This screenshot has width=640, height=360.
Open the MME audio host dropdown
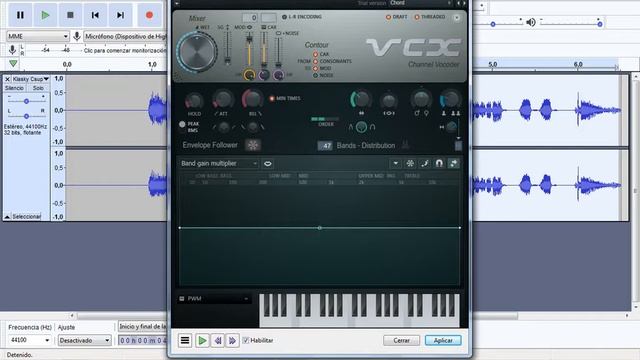tap(38, 36)
